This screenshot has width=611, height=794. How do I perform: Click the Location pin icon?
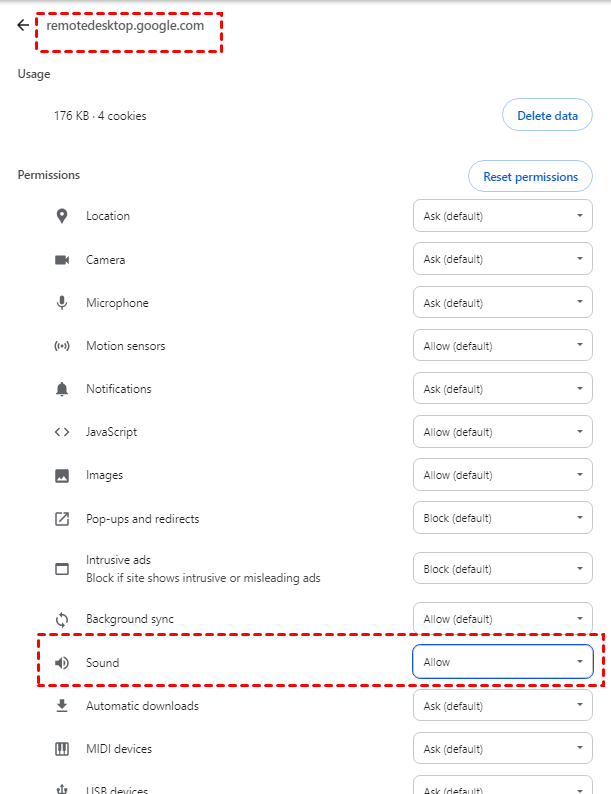62,216
